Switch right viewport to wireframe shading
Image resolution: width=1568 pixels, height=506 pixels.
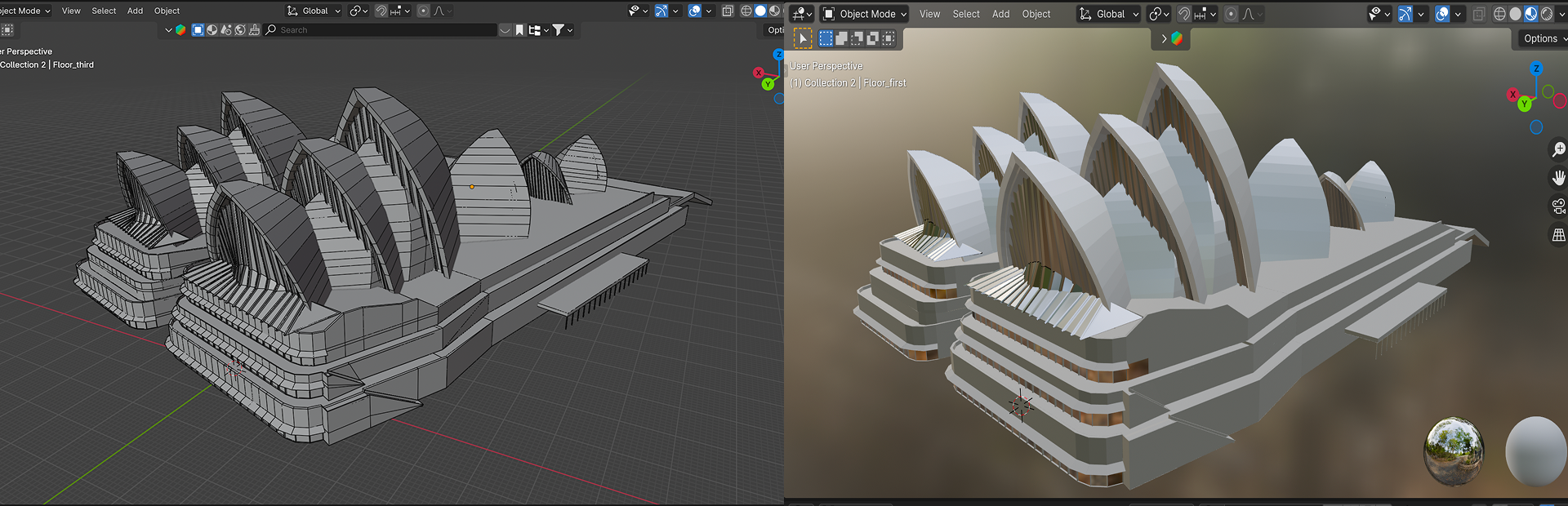pyautogui.click(x=1499, y=14)
